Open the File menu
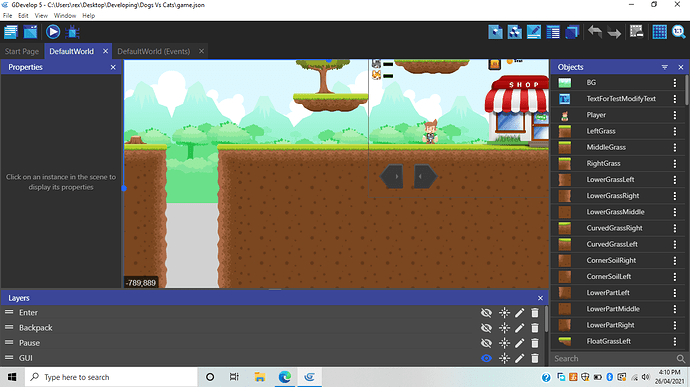 (x=7, y=15)
